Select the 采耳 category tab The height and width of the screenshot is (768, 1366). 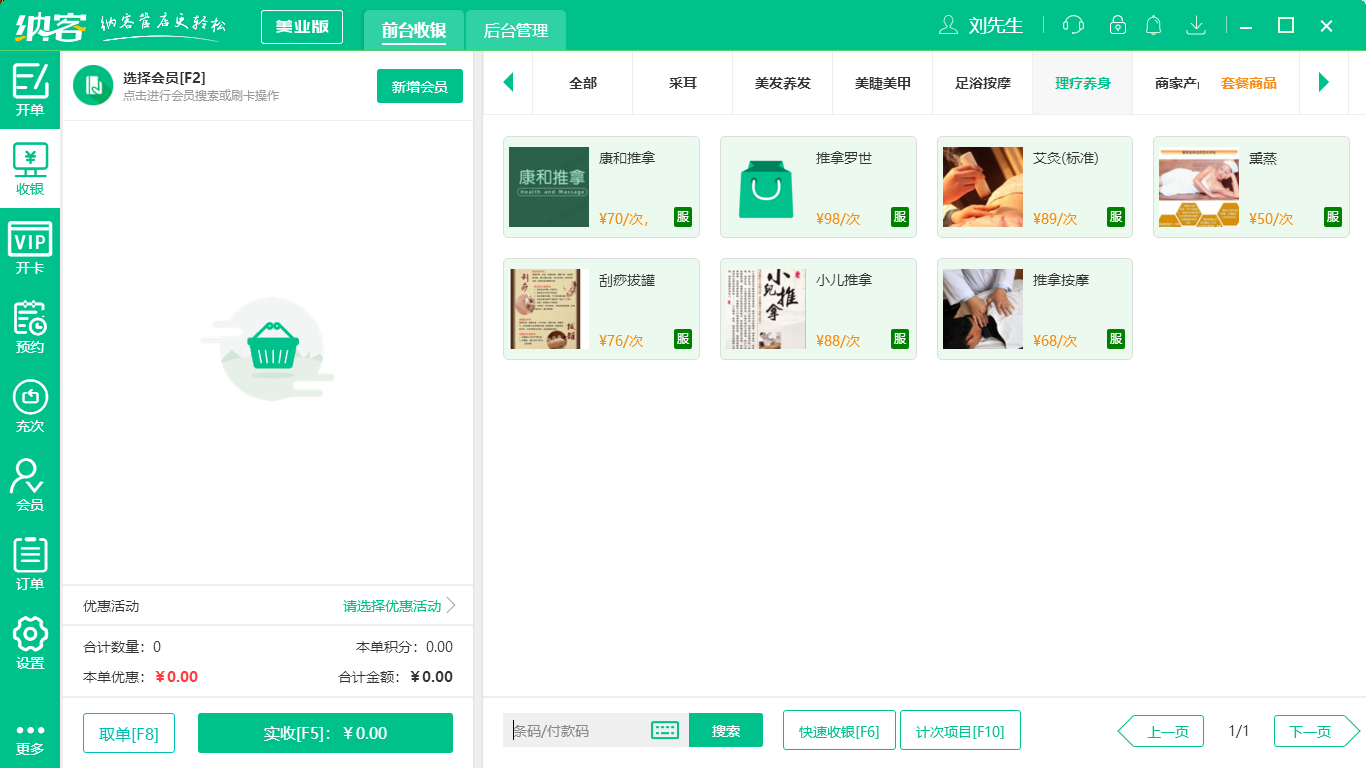click(683, 83)
